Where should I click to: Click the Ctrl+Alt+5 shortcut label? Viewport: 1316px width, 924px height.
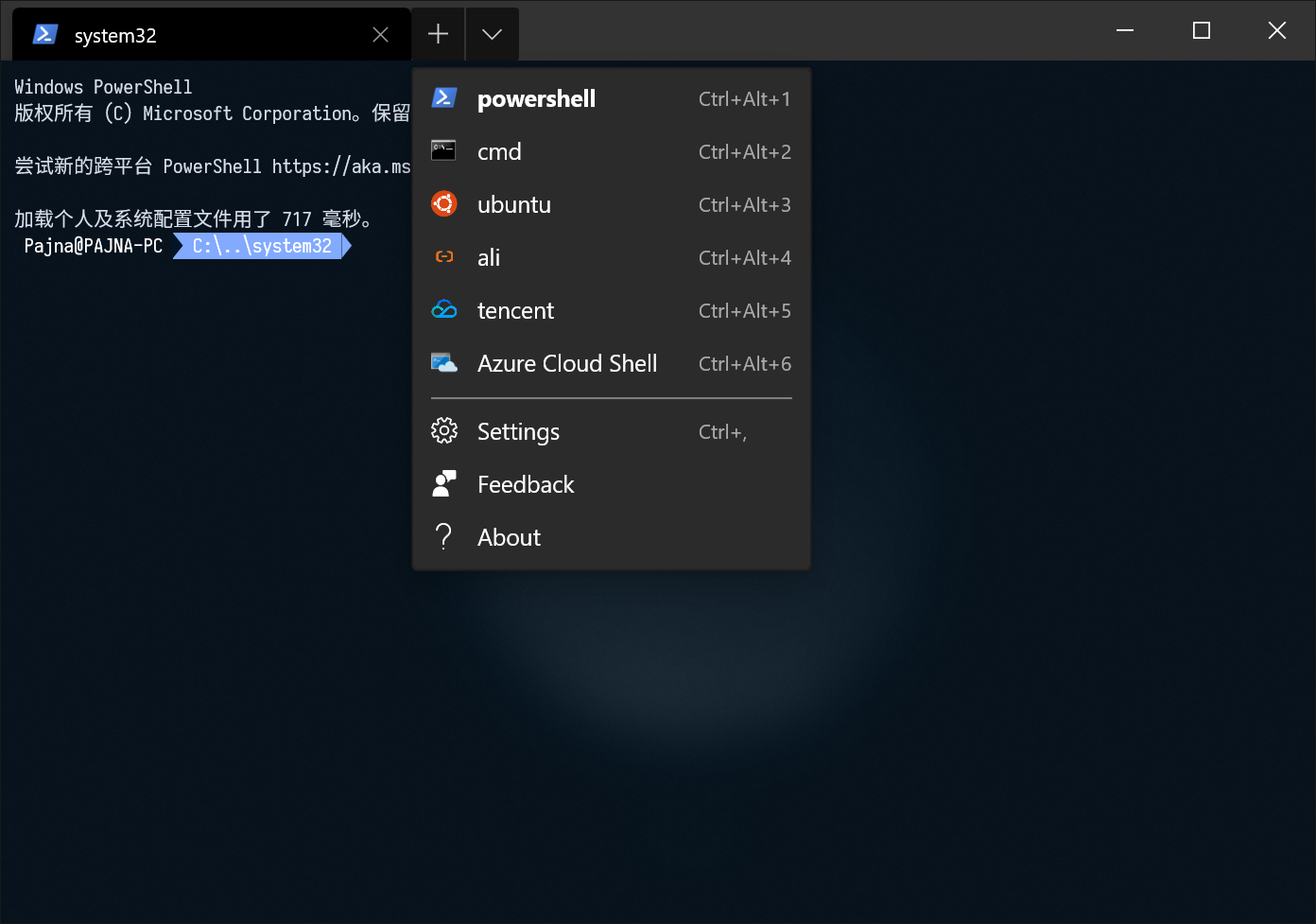(745, 310)
